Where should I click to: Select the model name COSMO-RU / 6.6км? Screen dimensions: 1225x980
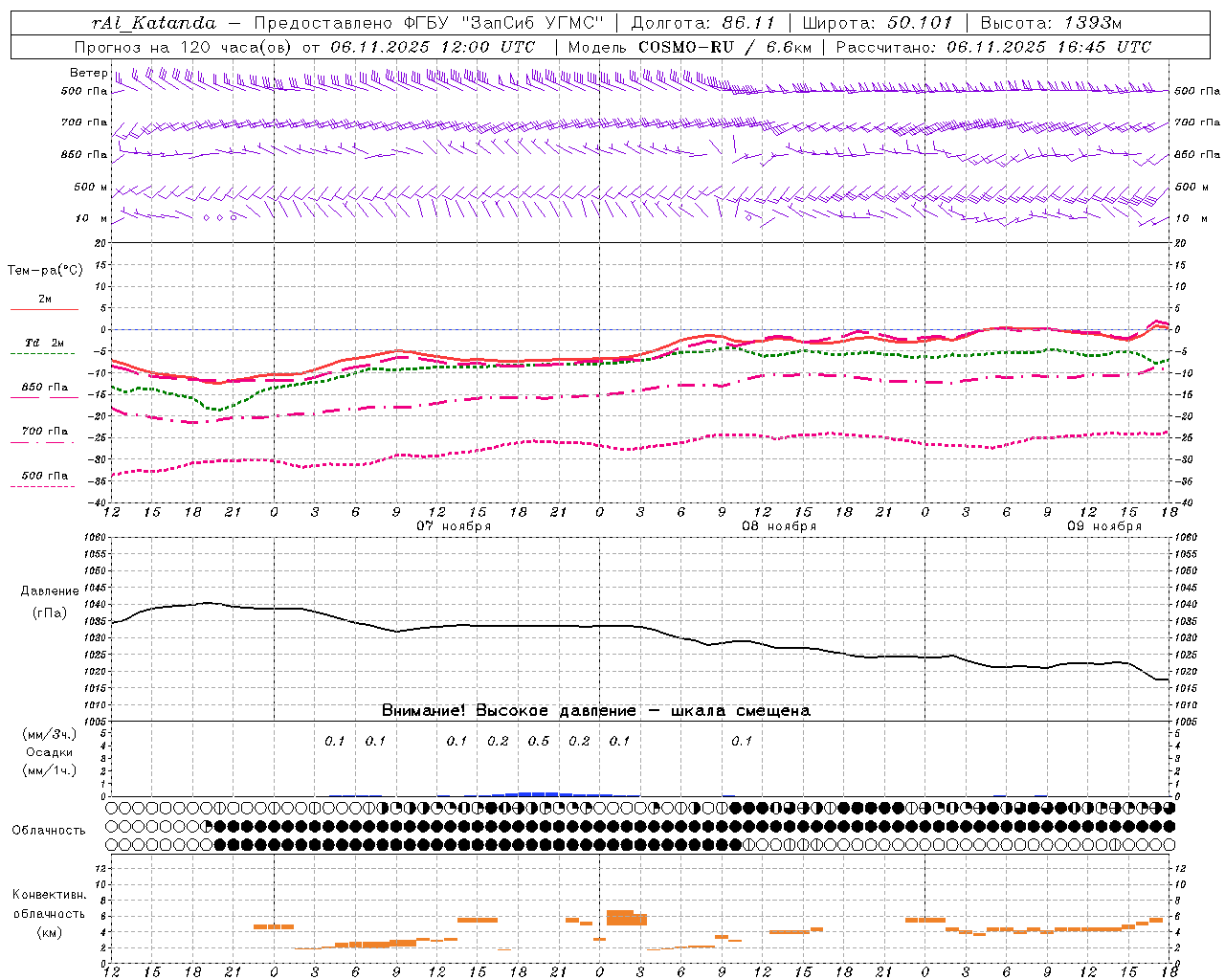pos(725,47)
